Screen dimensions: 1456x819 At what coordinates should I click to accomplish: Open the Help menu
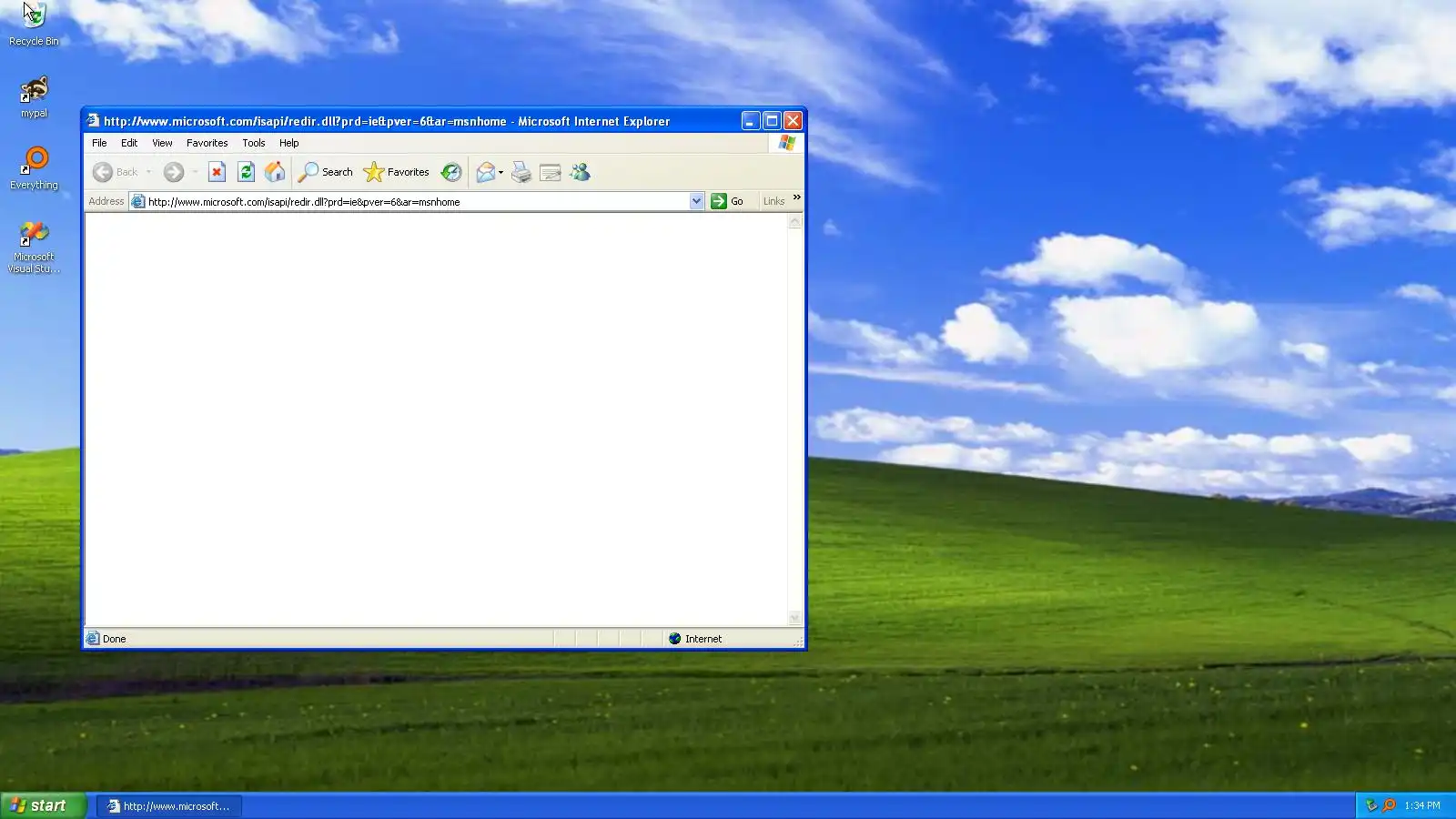[x=288, y=143]
